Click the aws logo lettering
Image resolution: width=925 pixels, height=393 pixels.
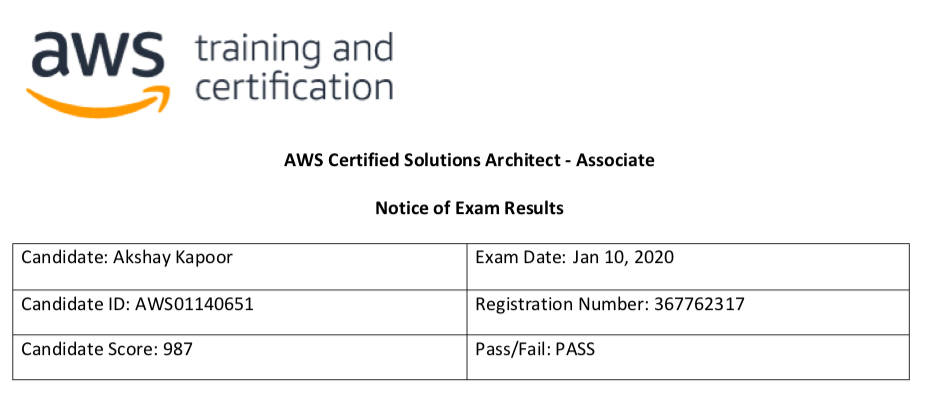point(97,54)
